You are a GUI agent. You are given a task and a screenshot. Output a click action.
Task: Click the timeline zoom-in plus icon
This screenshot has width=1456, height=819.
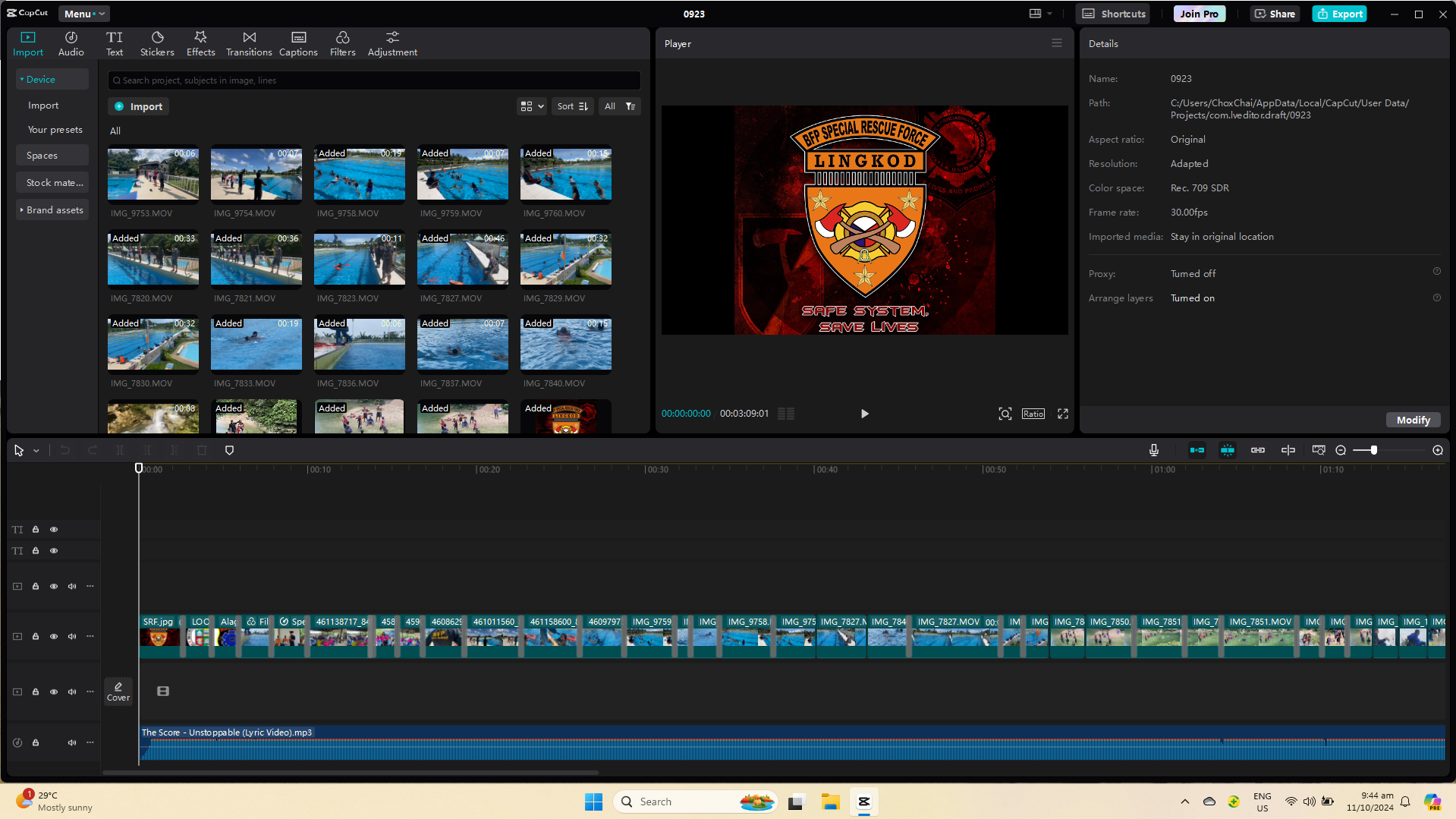click(1437, 450)
